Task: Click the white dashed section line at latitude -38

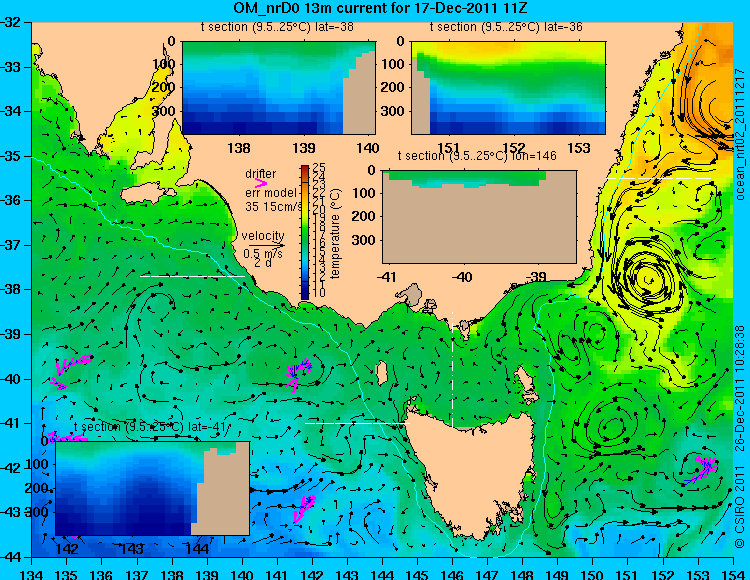Action: point(192,276)
